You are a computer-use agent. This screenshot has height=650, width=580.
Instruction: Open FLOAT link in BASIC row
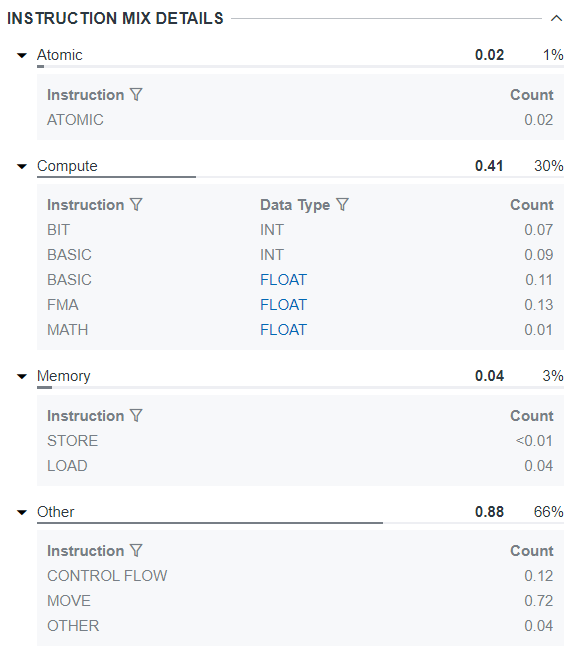click(283, 280)
